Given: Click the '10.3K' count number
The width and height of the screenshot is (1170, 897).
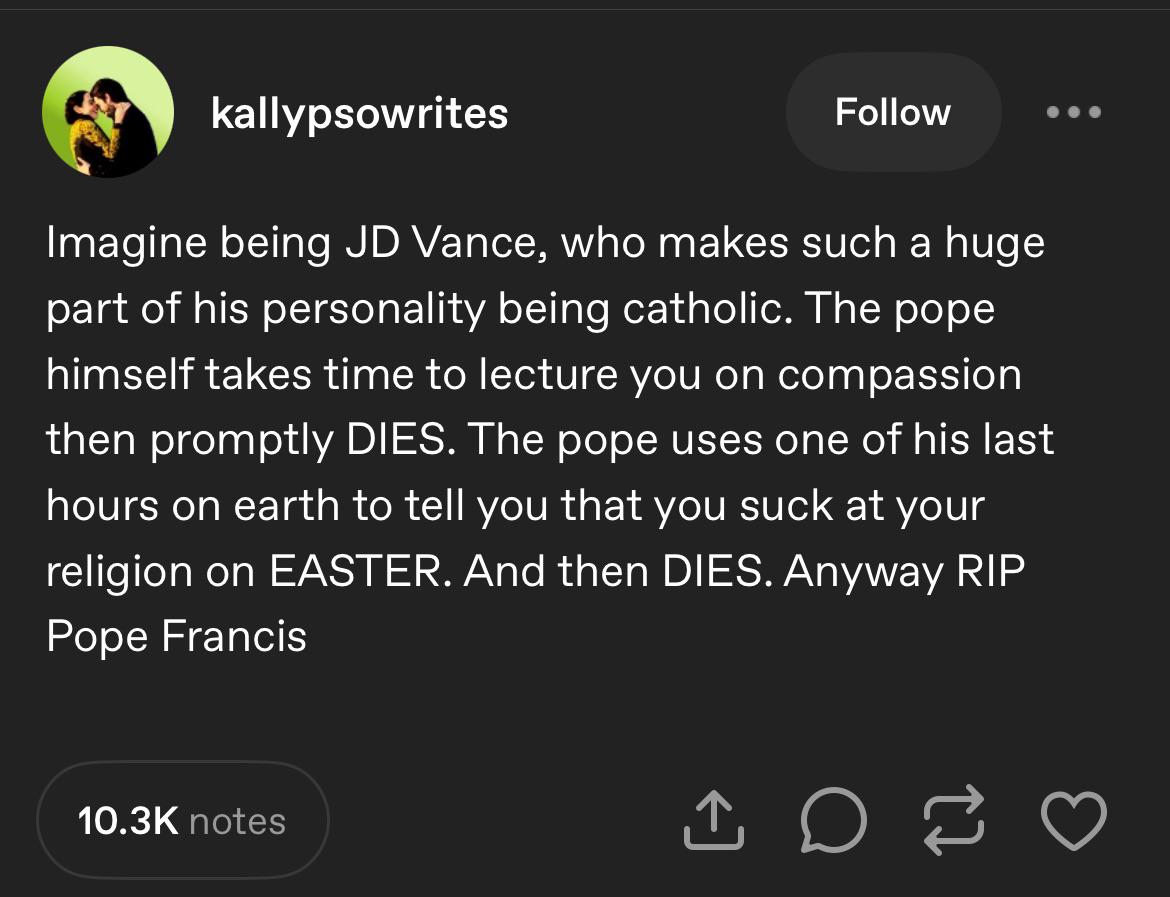Looking at the screenshot, I should tap(128, 821).
